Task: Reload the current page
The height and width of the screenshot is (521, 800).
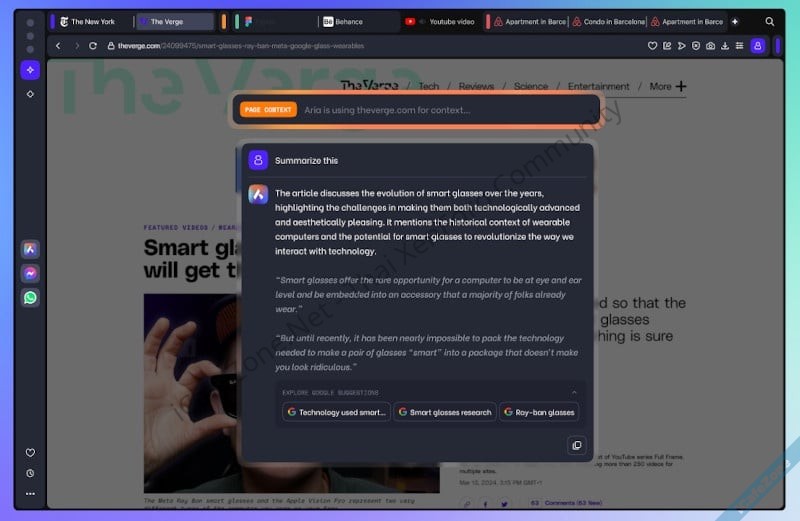Action: tap(93, 46)
